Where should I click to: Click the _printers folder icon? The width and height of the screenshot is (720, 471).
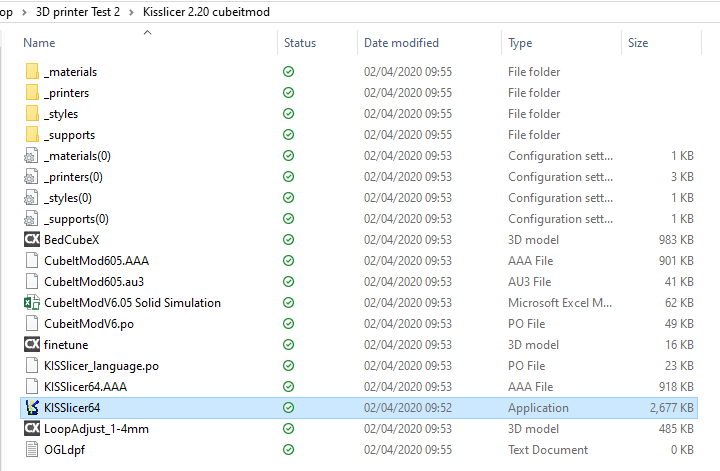point(32,93)
